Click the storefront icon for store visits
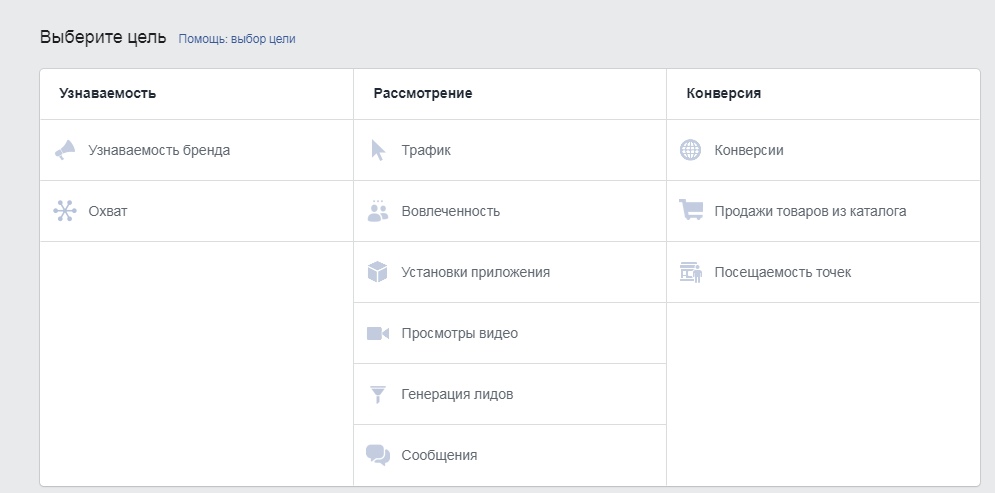 (691, 272)
